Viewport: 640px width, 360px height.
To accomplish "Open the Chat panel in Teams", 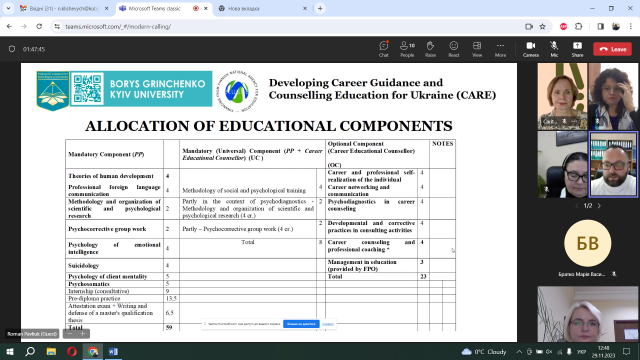I will 383,49.
